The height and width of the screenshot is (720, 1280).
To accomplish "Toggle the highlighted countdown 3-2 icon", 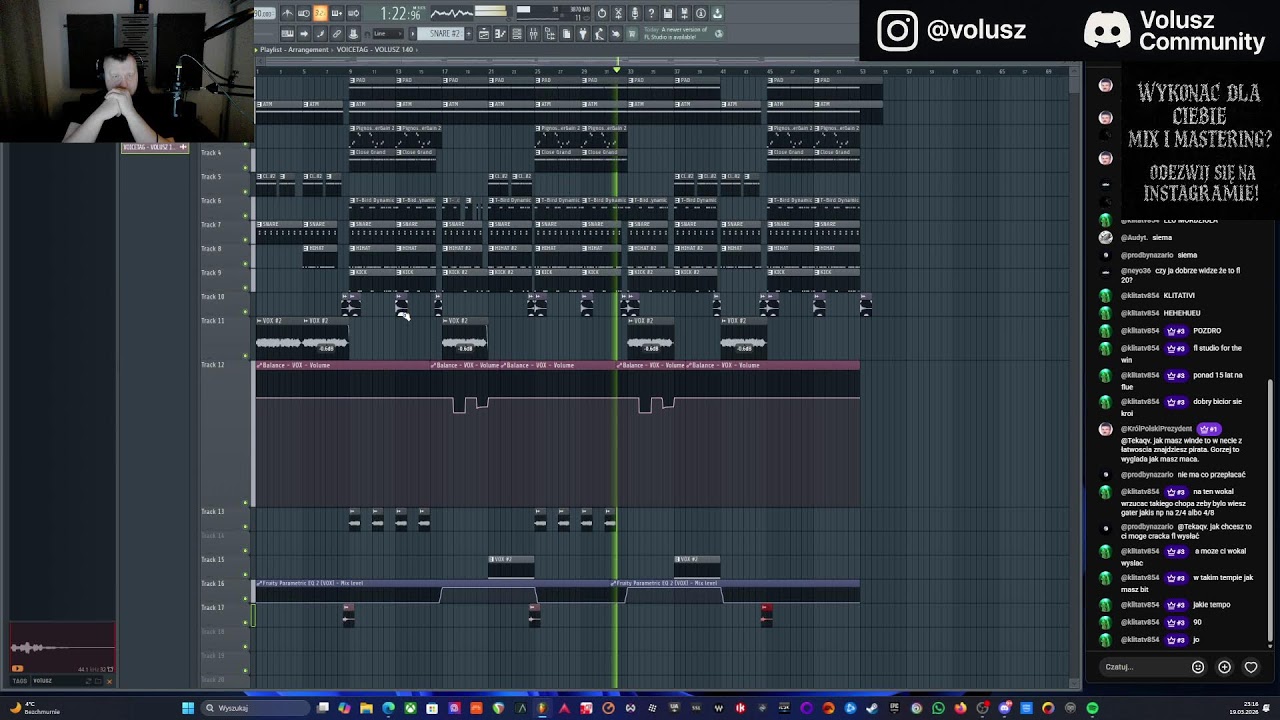I will point(320,13).
